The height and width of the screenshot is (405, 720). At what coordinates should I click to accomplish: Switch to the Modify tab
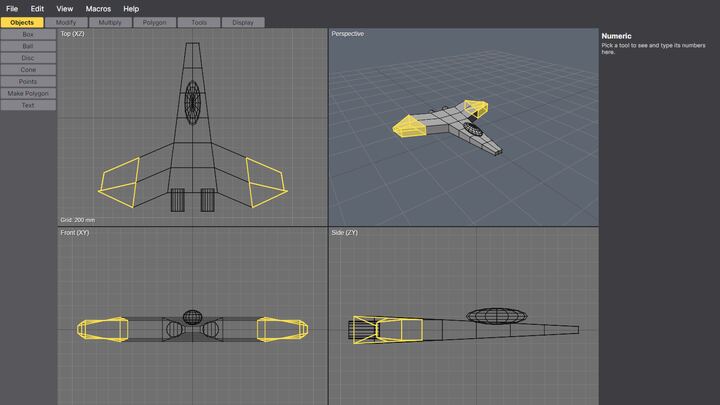pyautogui.click(x=66, y=22)
